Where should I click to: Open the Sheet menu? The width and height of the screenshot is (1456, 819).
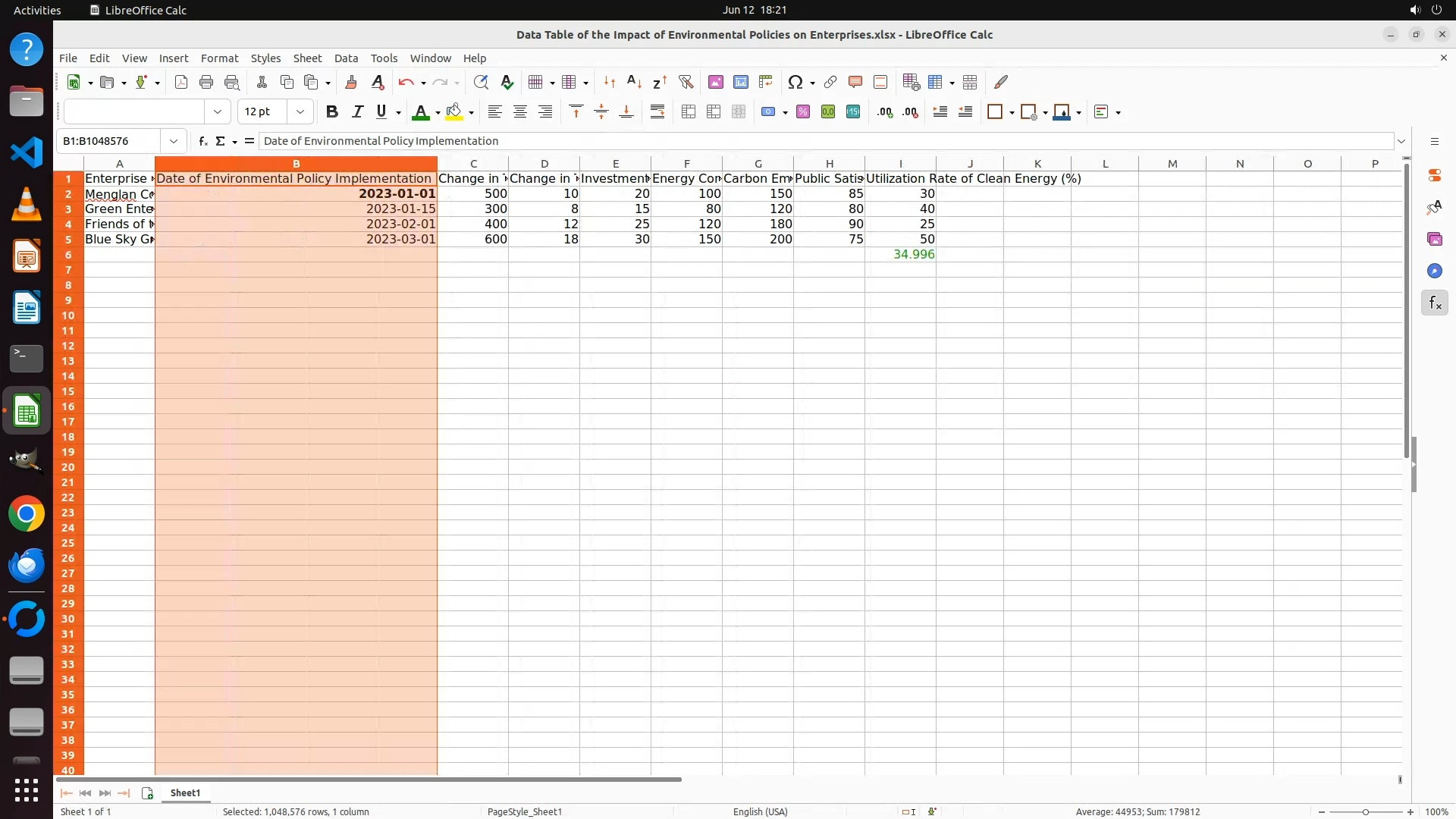coord(307,58)
